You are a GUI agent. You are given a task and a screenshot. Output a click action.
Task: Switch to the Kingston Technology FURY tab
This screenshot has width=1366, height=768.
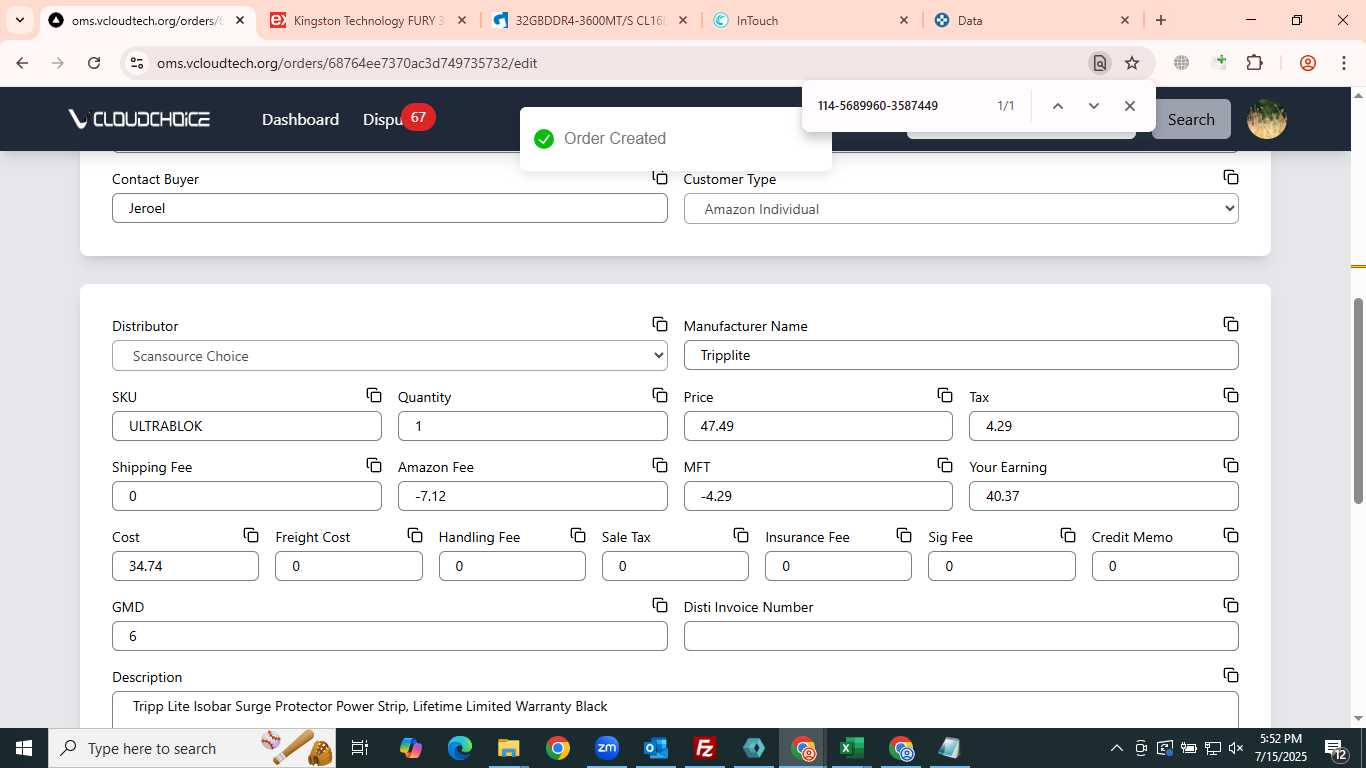(366, 20)
